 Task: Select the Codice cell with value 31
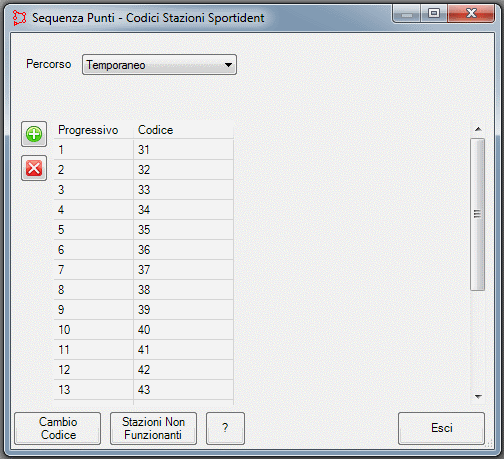click(x=183, y=150)
